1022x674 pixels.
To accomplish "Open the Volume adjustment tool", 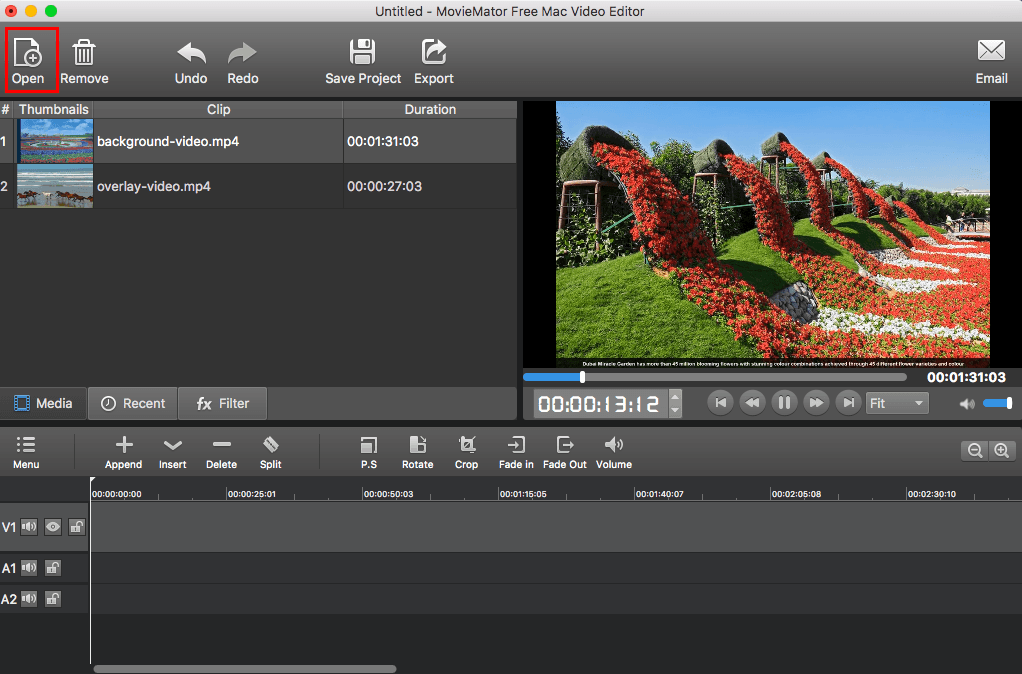I will [613, 452].
